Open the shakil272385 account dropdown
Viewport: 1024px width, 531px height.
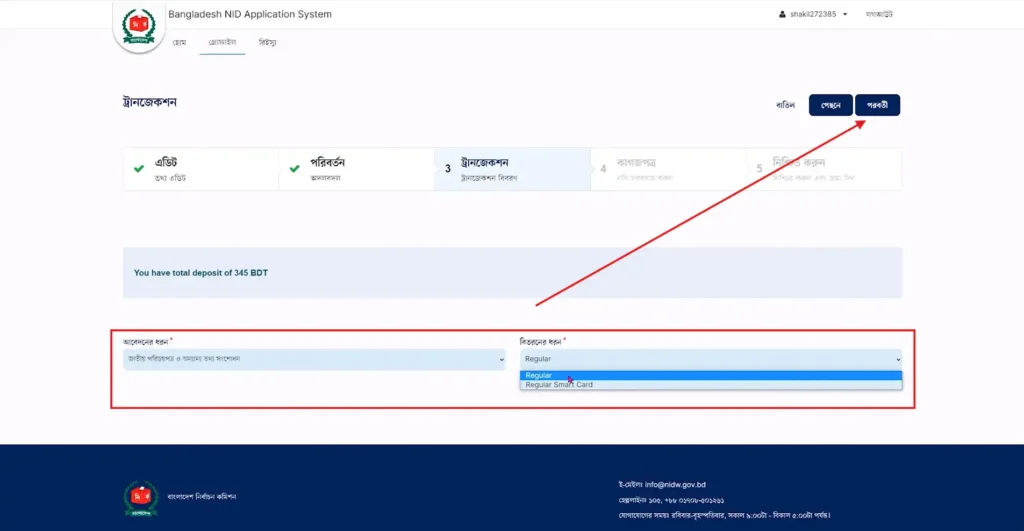812,14
